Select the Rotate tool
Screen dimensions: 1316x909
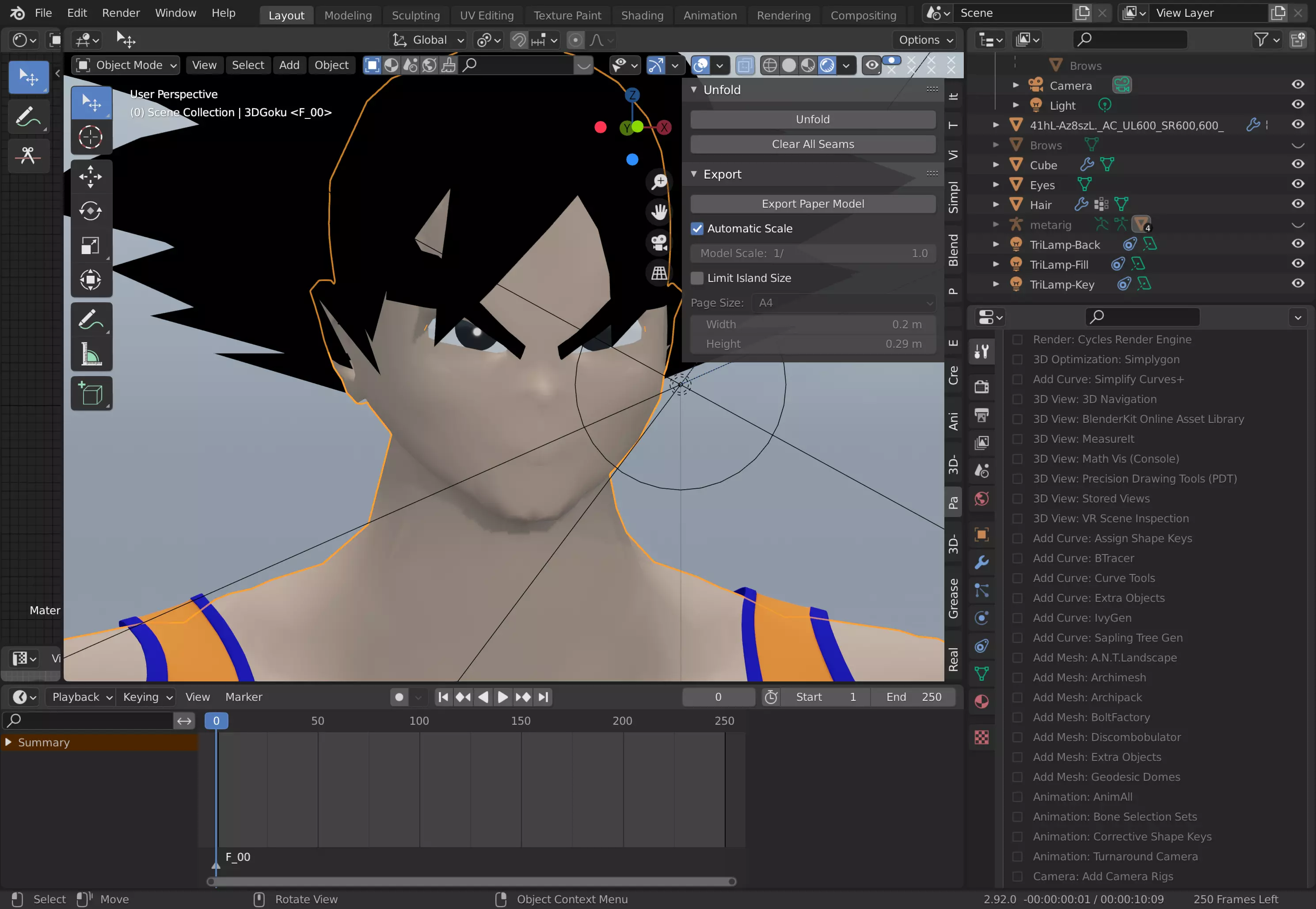click(x=91, y=211)
